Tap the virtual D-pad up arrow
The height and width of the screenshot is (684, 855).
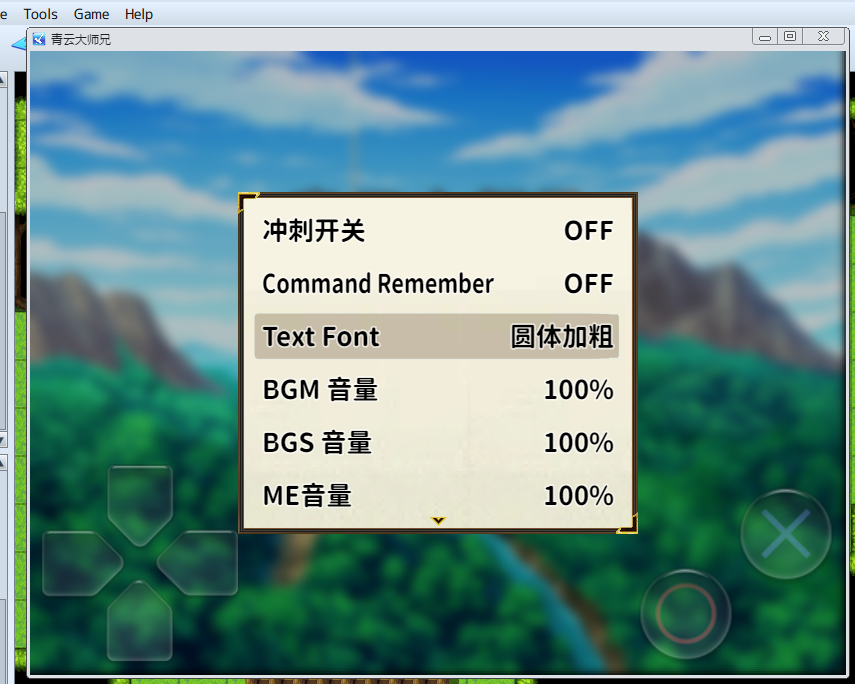click(x=140, y=505)
